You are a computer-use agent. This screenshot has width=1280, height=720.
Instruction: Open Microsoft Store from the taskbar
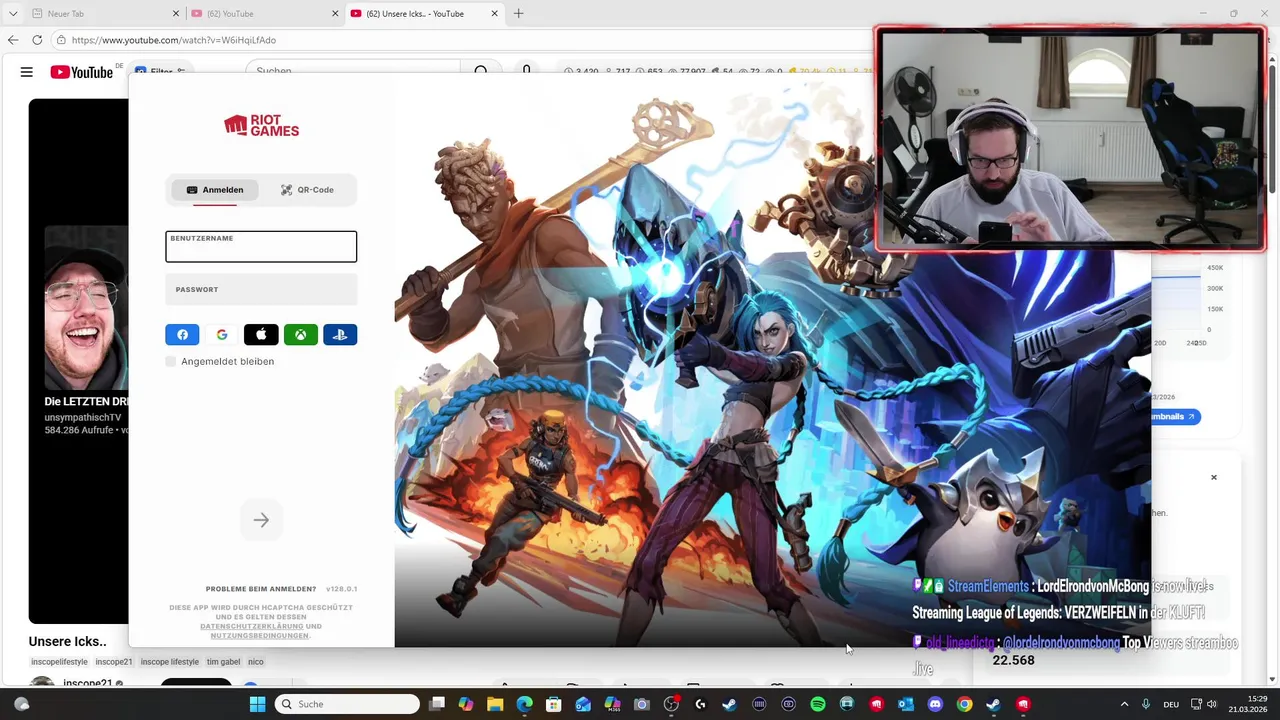pos(554,704)
